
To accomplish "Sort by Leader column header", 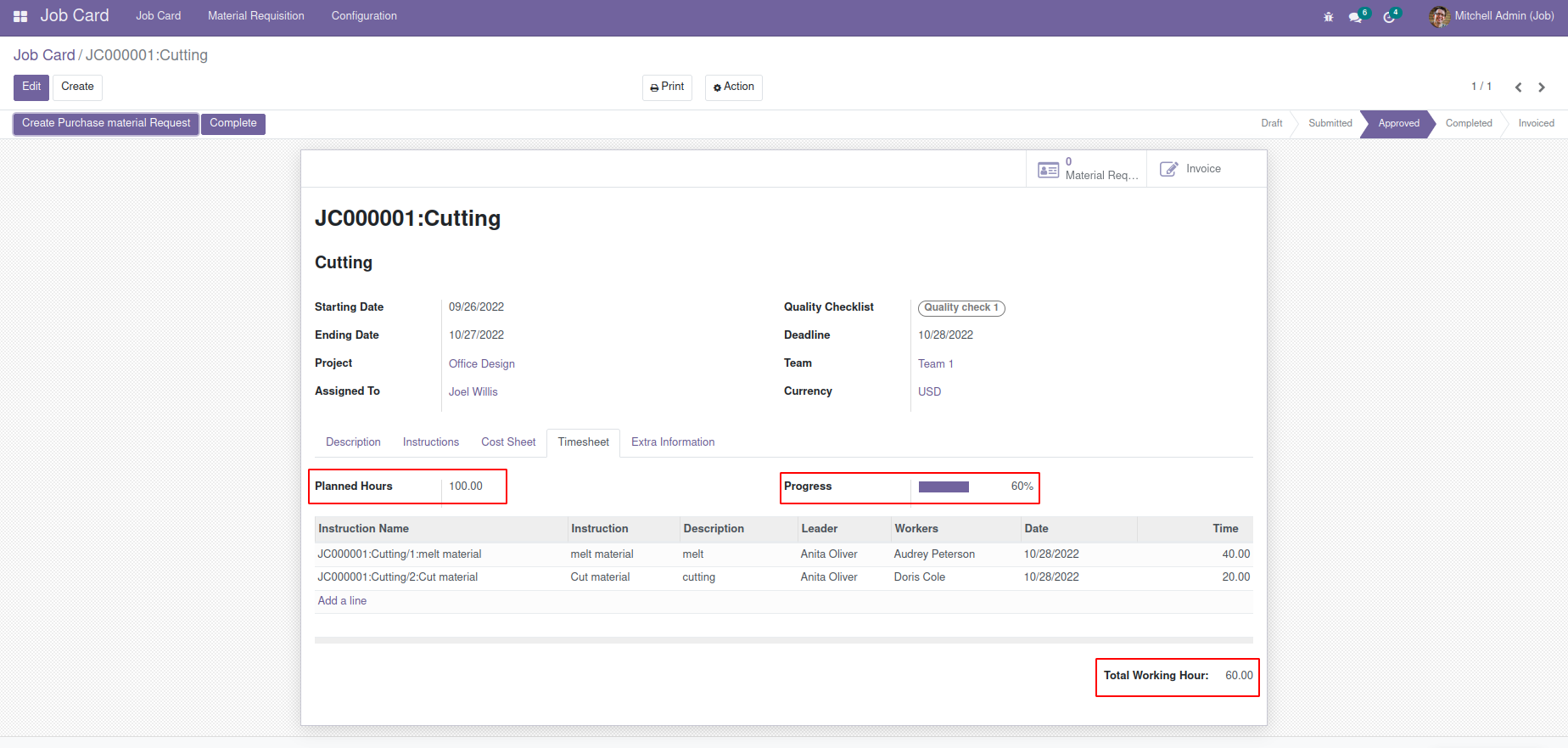I will click(843, 529).
